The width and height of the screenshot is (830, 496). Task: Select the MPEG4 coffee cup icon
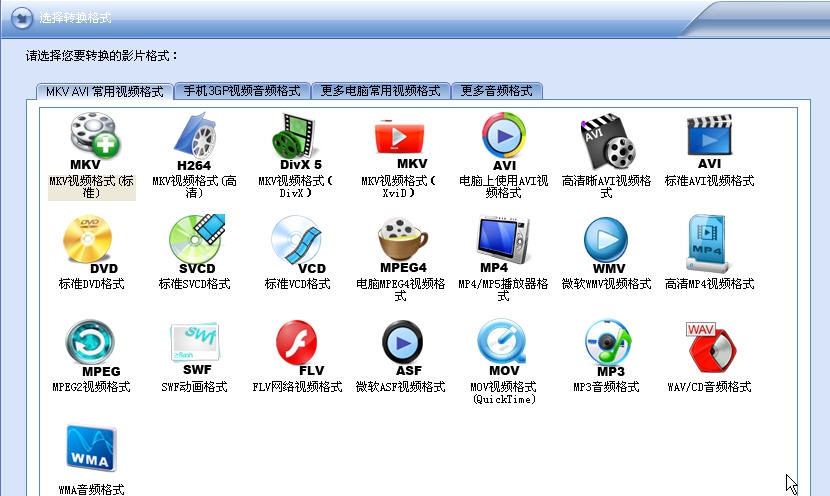point(403,245)
